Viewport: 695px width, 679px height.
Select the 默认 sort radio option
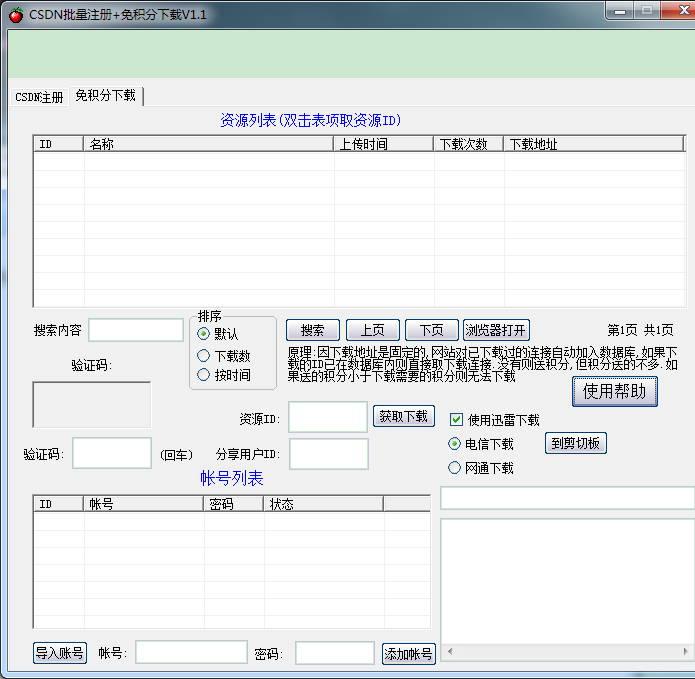click(x=204, y=334)
